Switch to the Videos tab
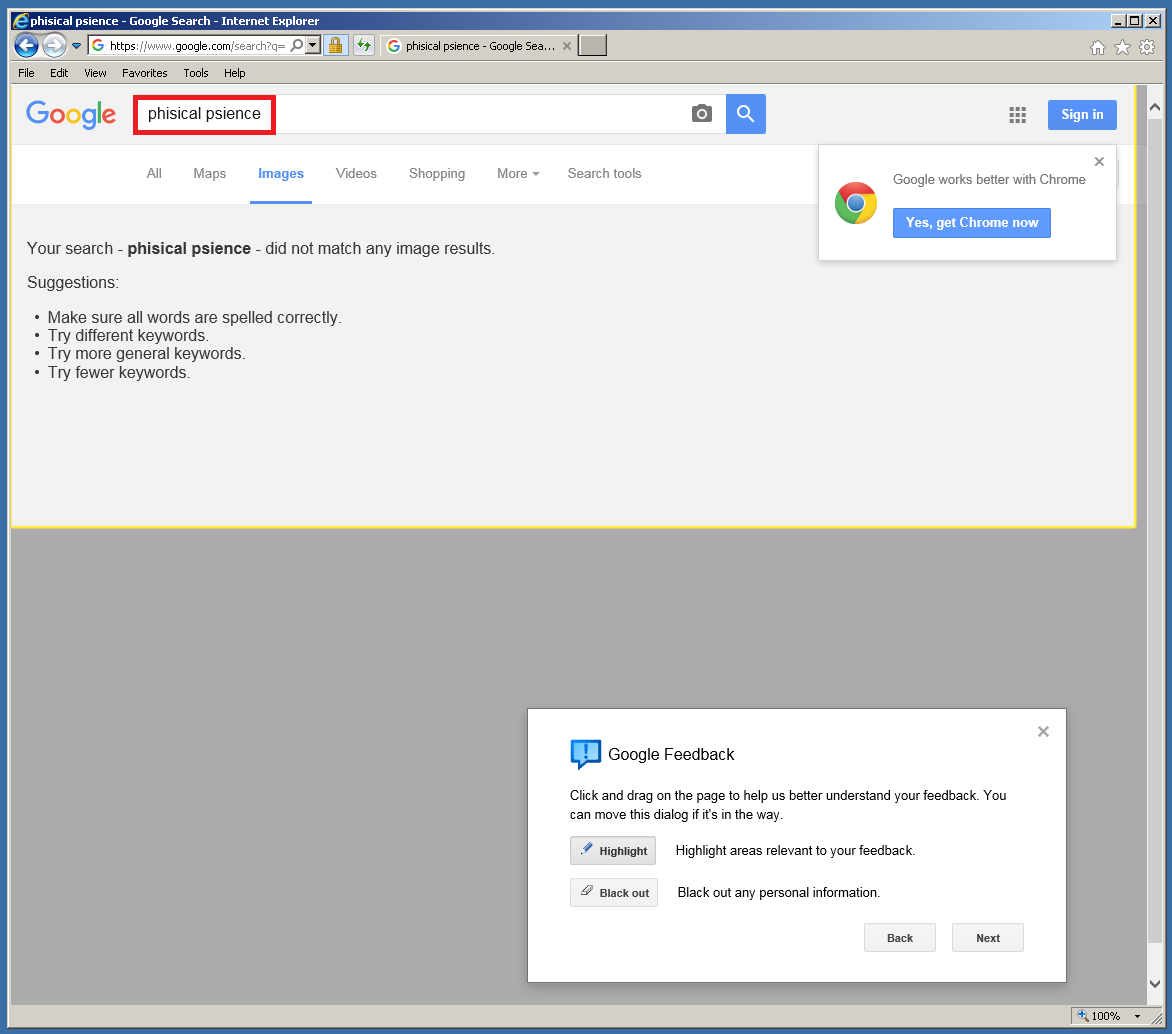Screen dimensions: 1172x1034 pos(357,173)
